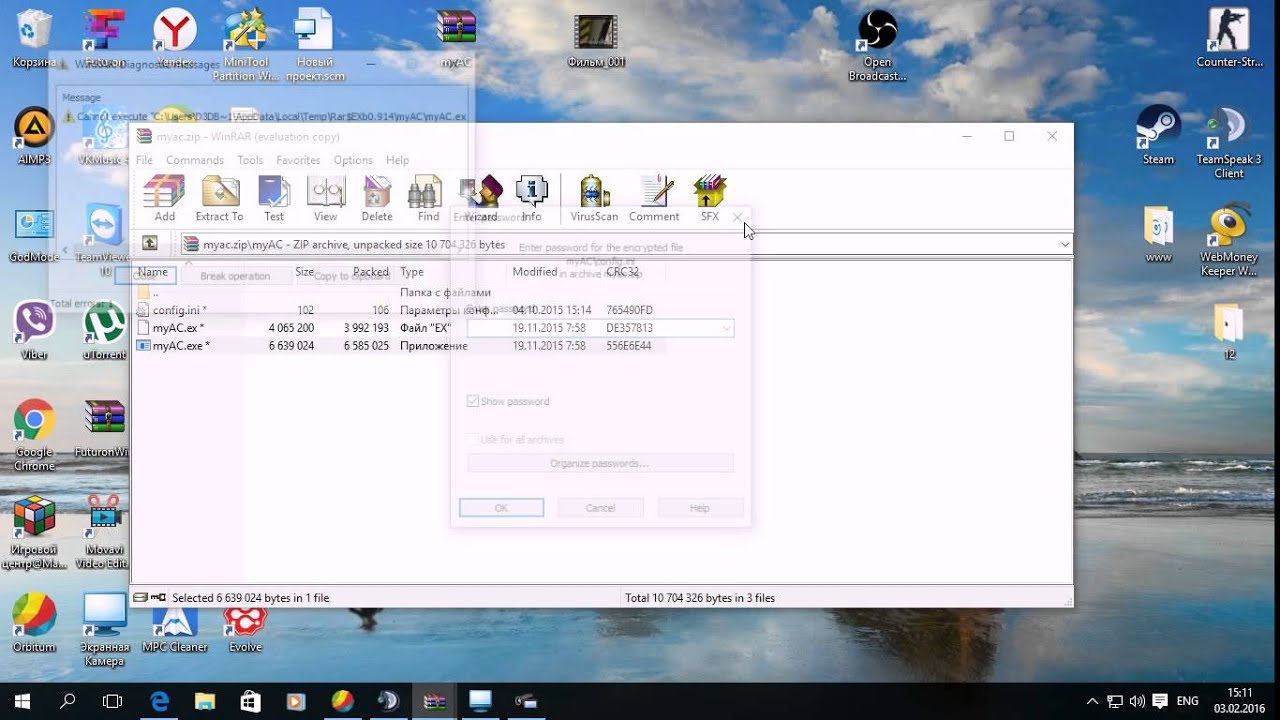
Task: Select the Steam desktop icon
Action: (1159, 135)
